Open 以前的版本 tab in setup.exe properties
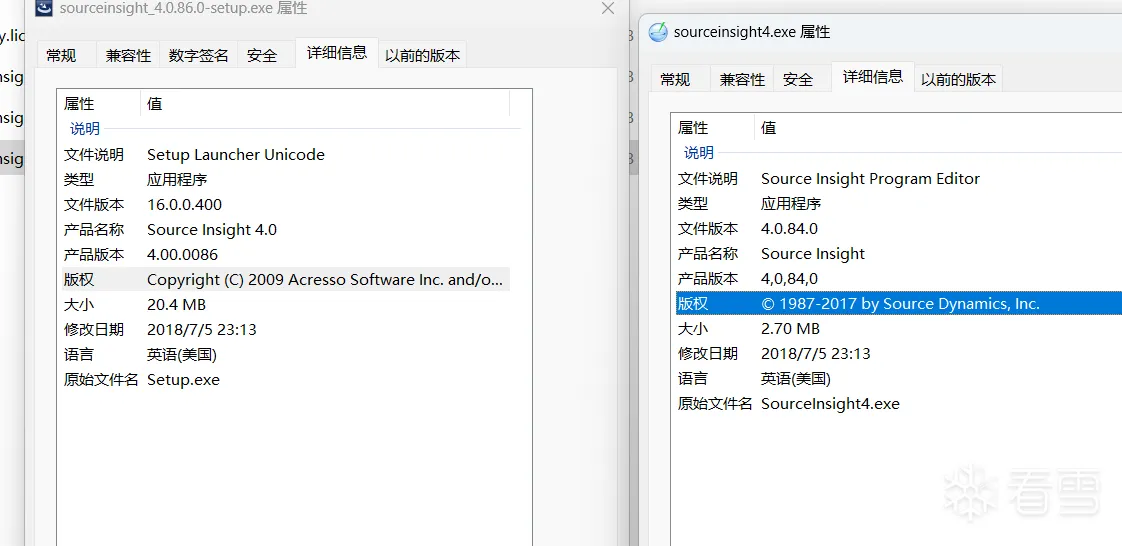The height and width of the screenshot is (546, 1122). pyautogui.click(x=422, y=55)
